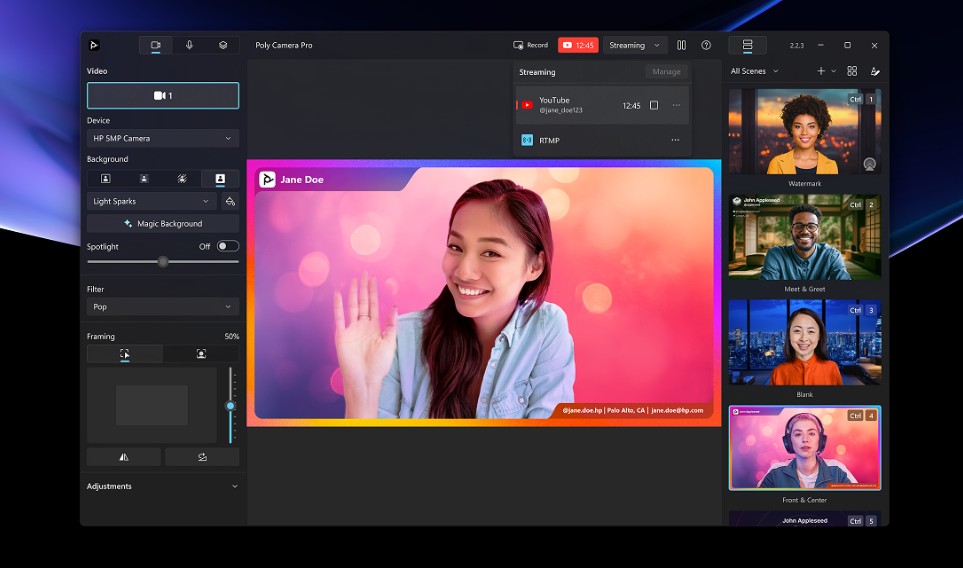Turn on the Spotlight toggle
Viewport: 963px width, 568px height.
[x=228, y=246]
